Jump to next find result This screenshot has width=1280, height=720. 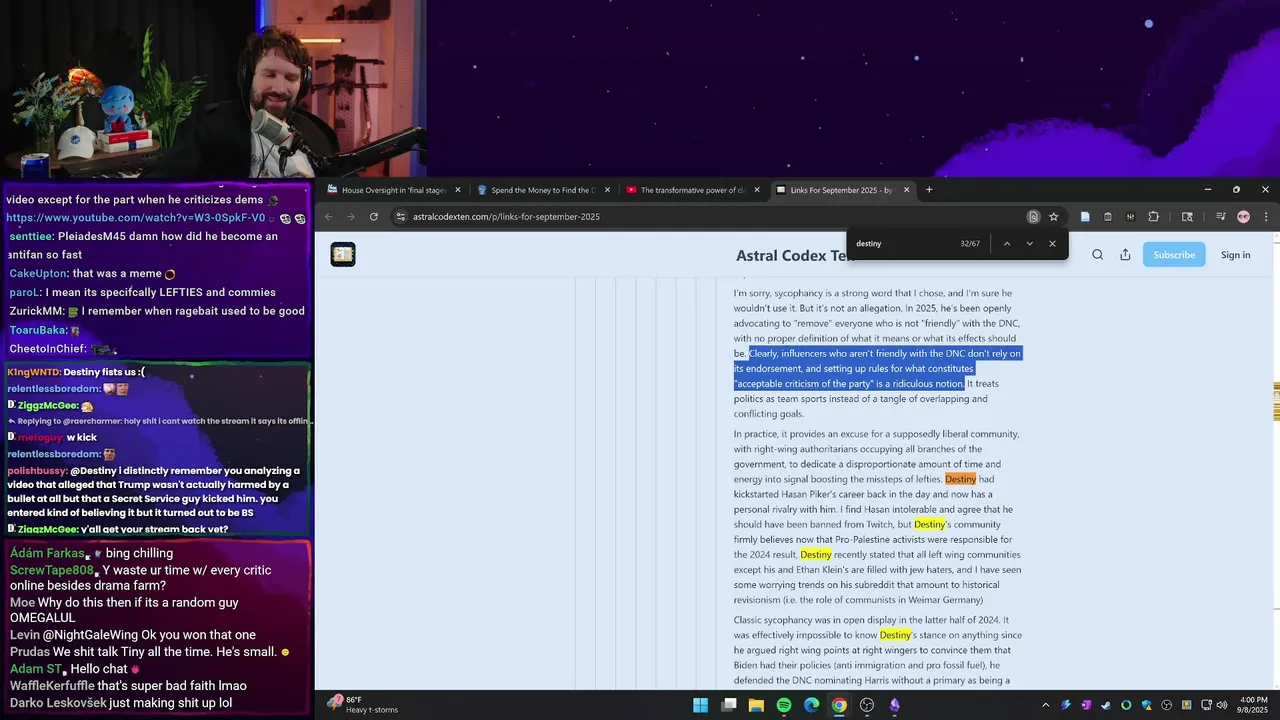tap(1029, 244)
